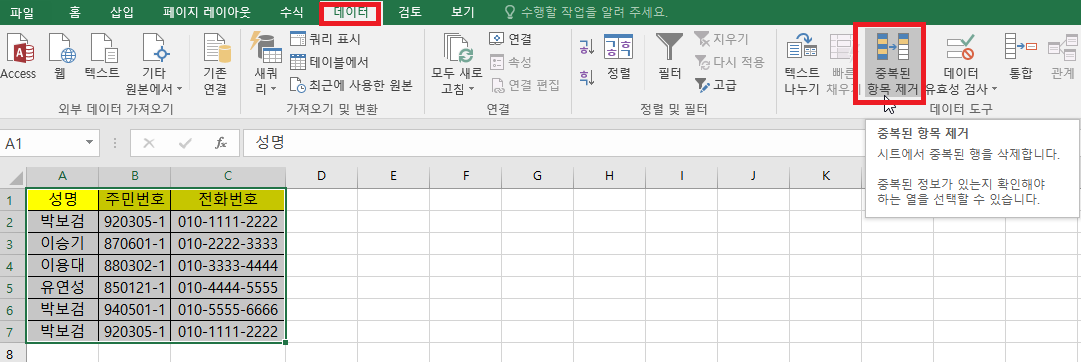
Task: Click the 속성 button
Action: pyautogui.click(x=511, y=62)
